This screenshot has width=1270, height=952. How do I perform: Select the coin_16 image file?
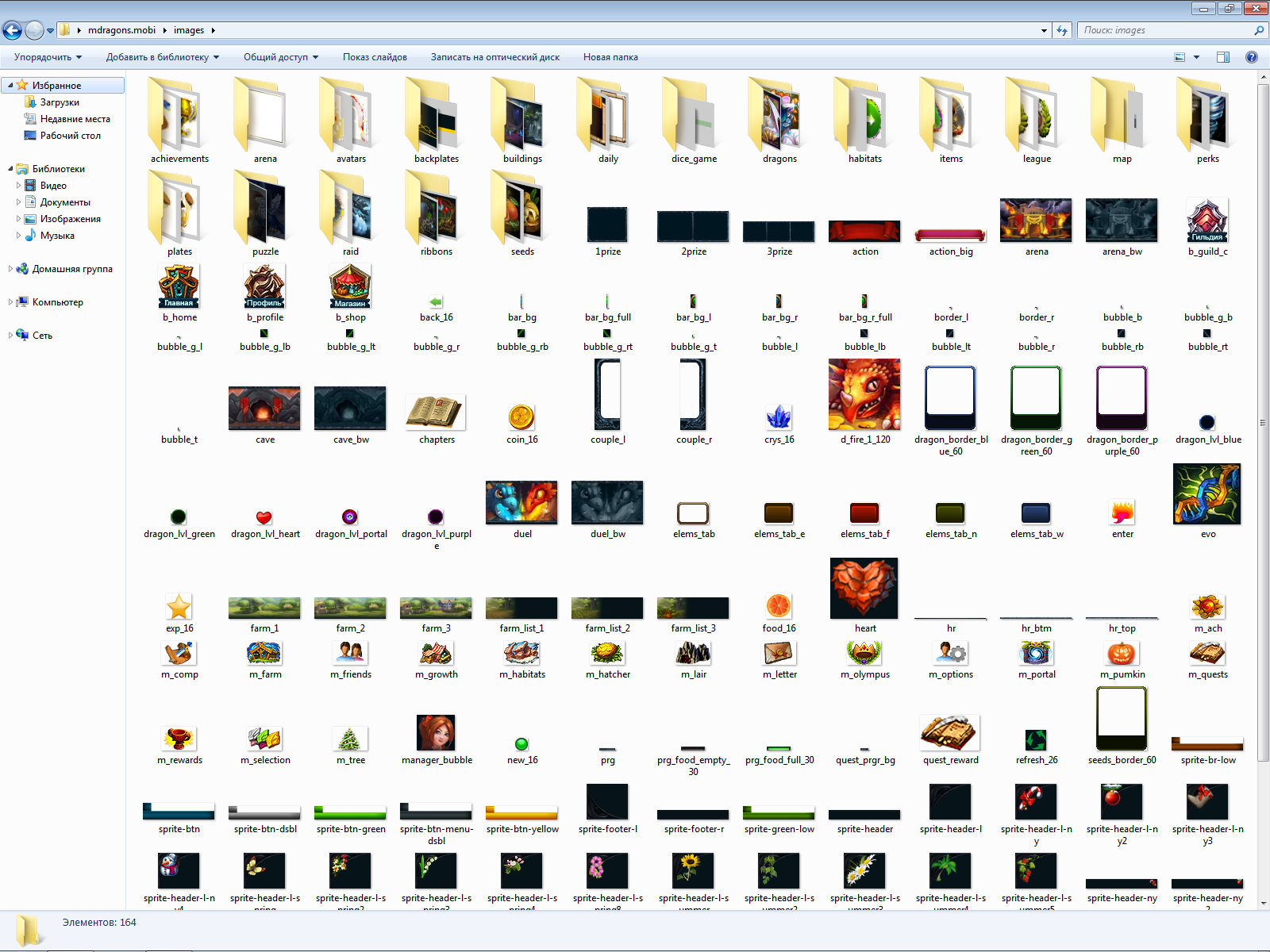[521, 417]
